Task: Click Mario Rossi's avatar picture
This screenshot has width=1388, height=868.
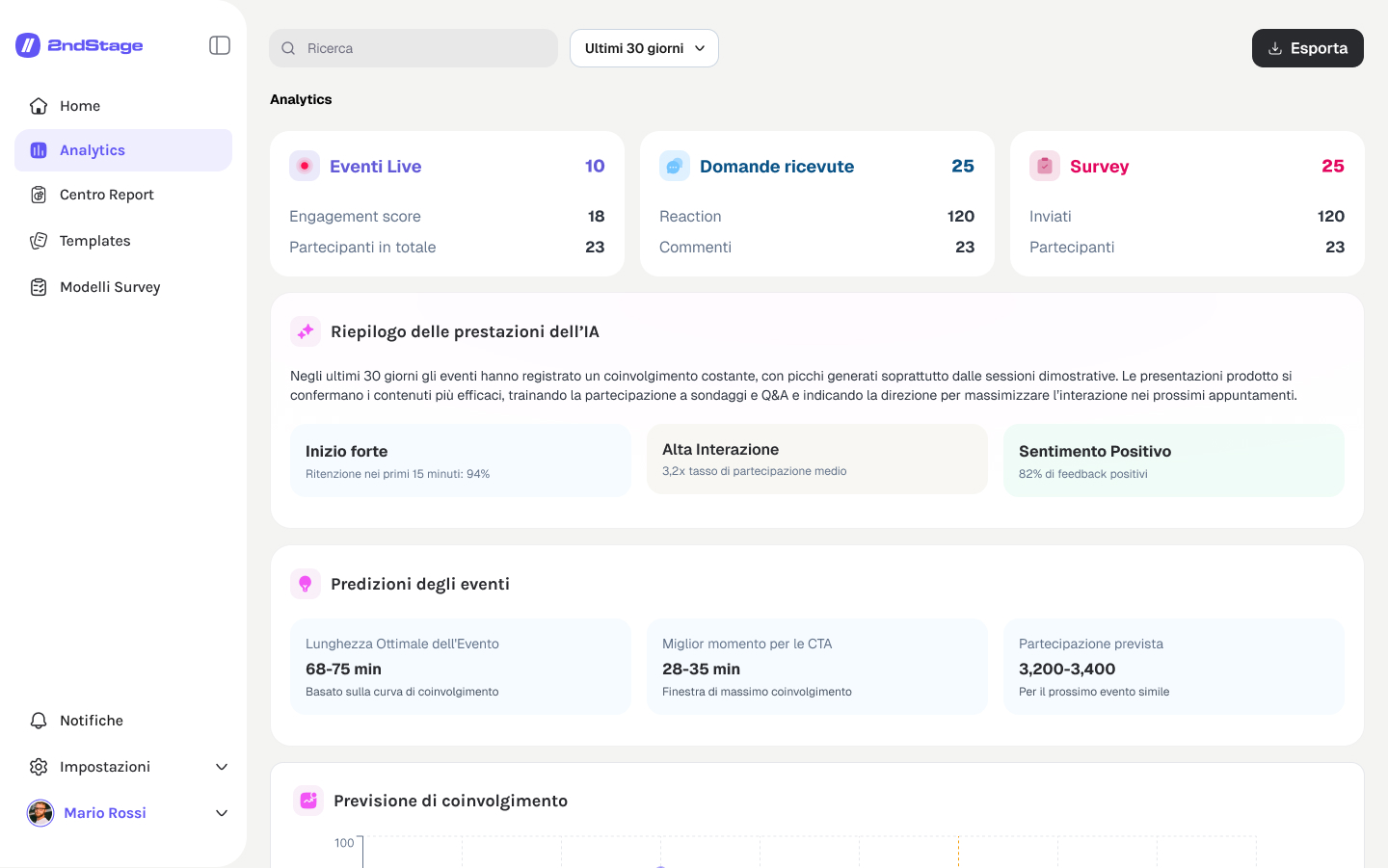Action: [x=40, y=813]
